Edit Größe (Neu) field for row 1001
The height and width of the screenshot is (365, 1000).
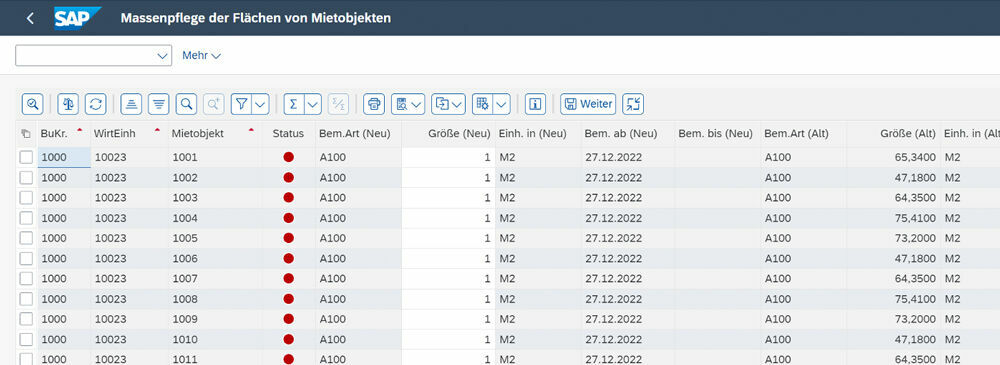point(448,157)
